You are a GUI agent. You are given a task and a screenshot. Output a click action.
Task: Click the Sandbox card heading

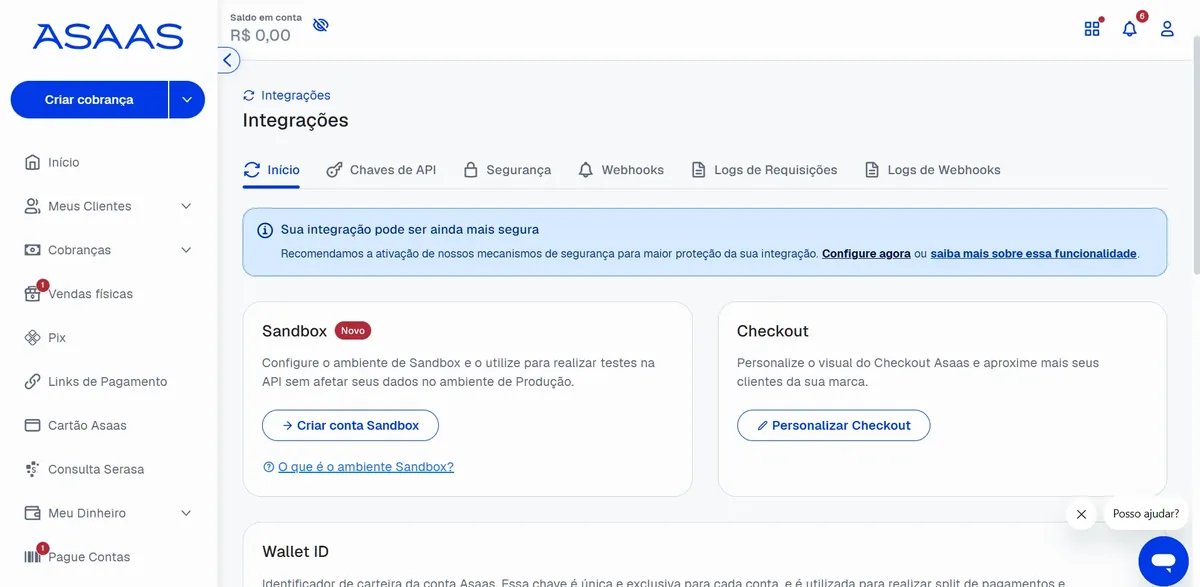[x=294, y=331]
